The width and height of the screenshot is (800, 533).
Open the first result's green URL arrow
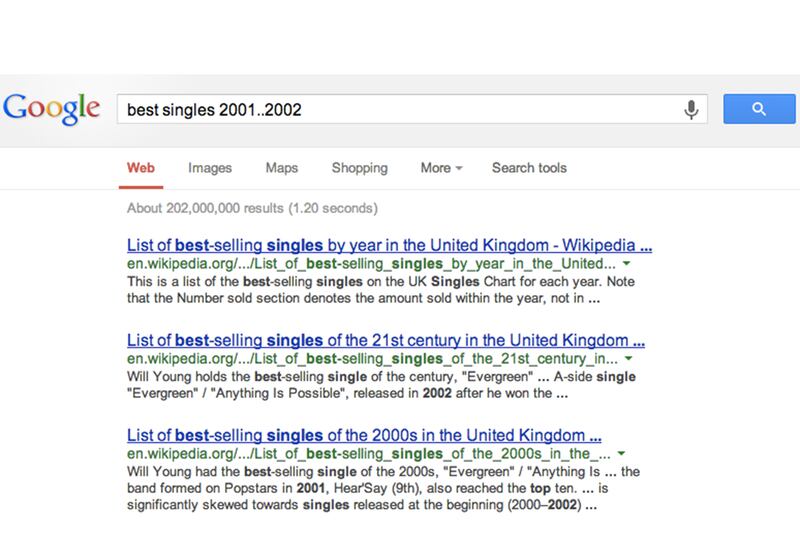point(626,264)
